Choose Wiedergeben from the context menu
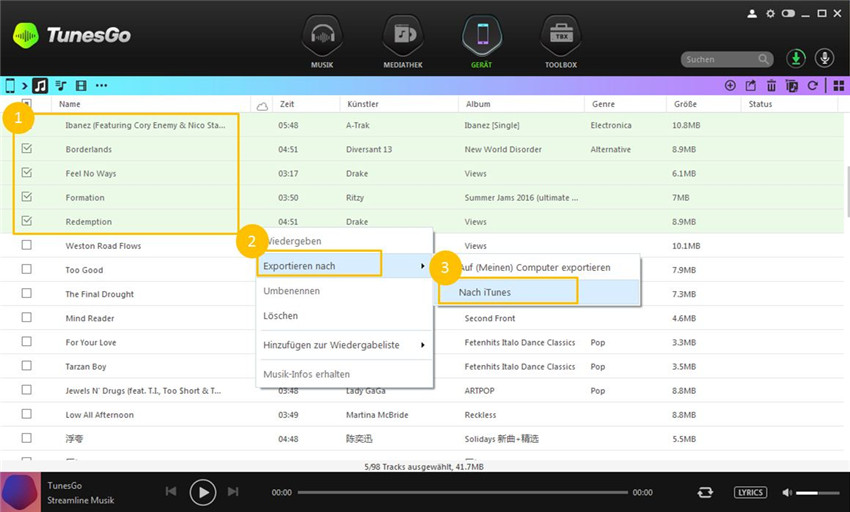This screenshot has height=512, width=850. pyautogui.click(x=345, y=241)
